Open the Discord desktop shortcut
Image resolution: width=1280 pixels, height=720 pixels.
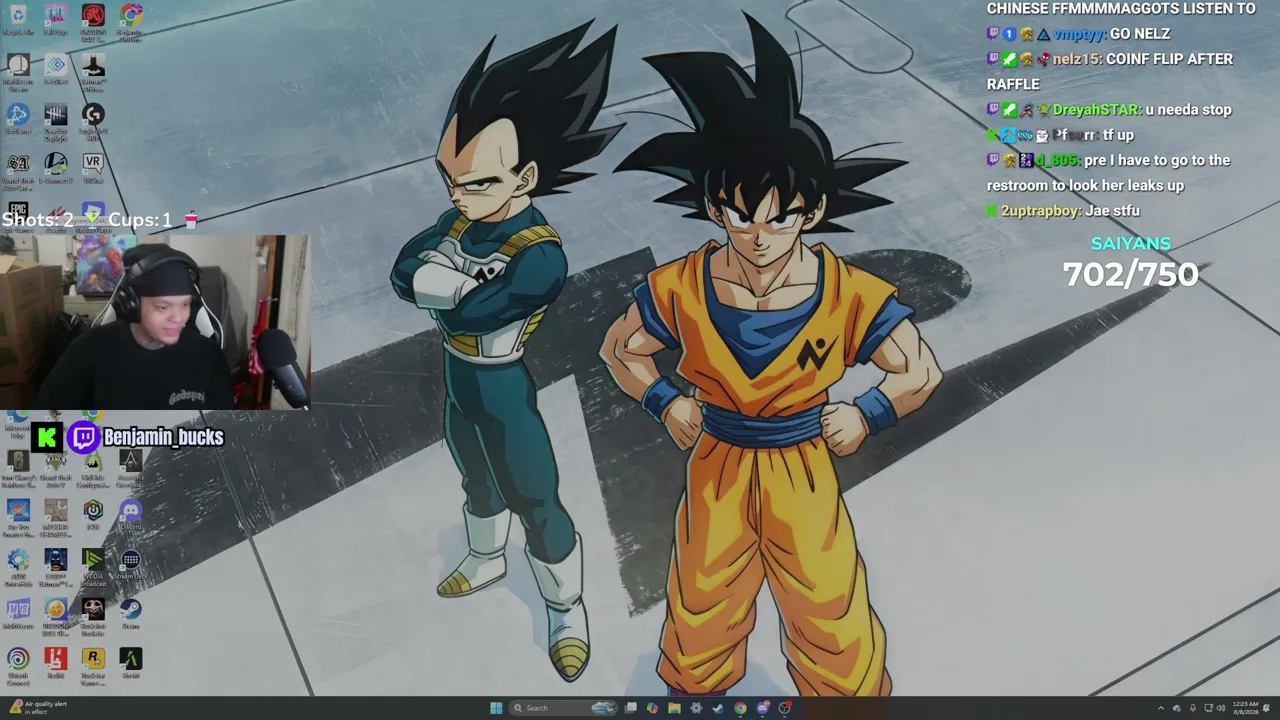click(130, 515)
